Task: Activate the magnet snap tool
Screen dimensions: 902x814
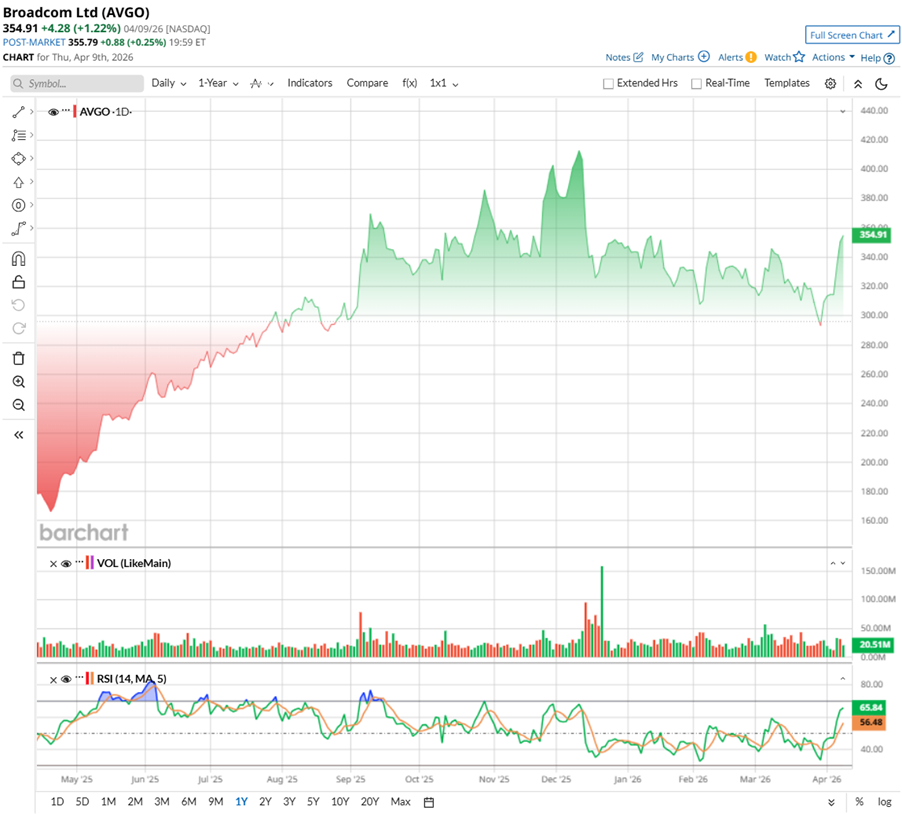Action: coord(18,259)
